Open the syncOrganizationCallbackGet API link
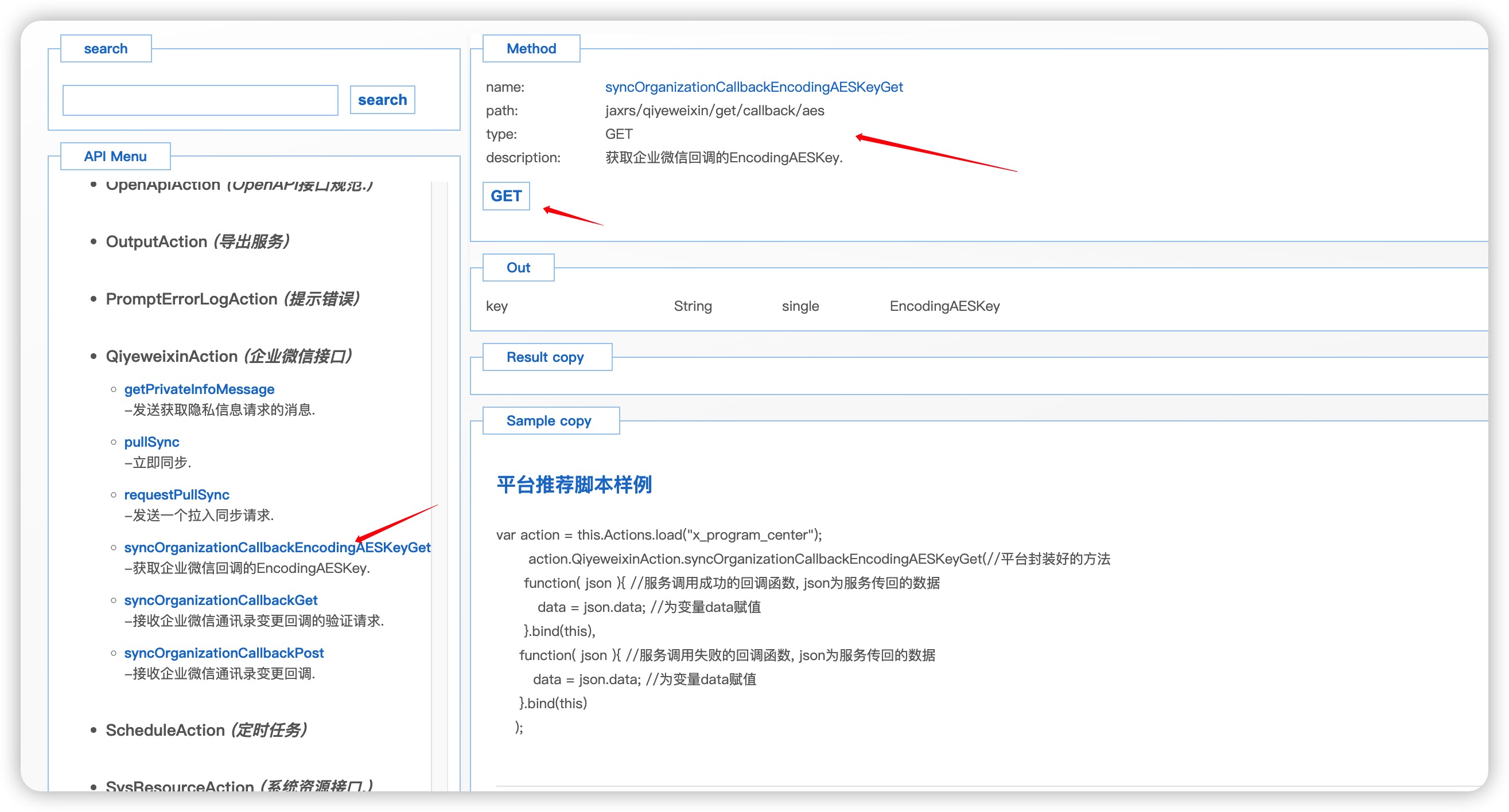 pos(220,600)
